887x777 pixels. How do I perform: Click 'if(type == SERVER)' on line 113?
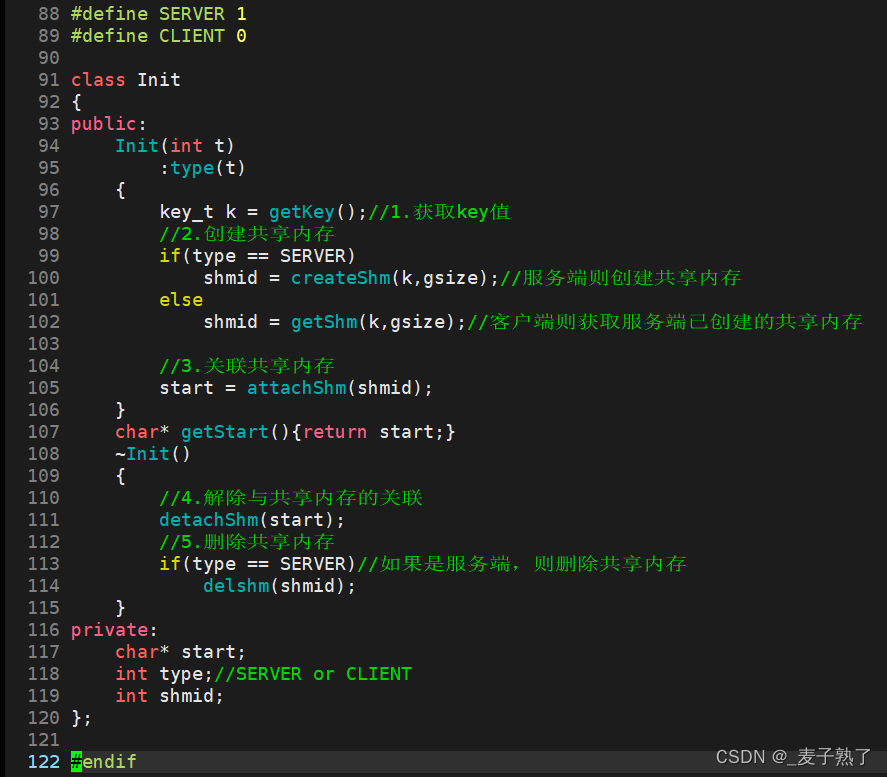click(257, 564)
